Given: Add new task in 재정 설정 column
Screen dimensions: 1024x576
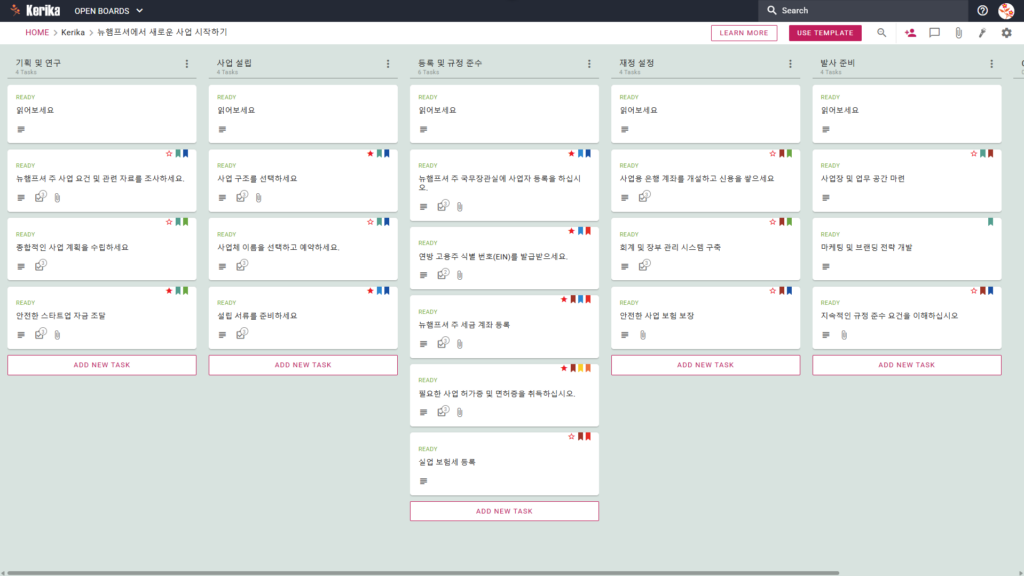Looking at the screenshot, I should (x=705, y=365).
